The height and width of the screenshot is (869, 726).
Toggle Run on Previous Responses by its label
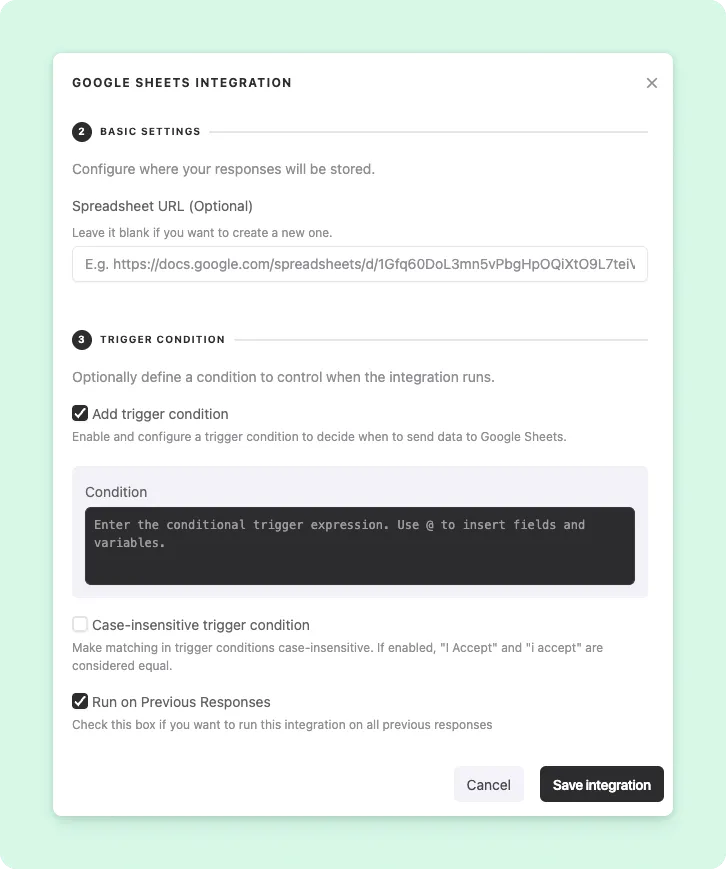[180, 701]
